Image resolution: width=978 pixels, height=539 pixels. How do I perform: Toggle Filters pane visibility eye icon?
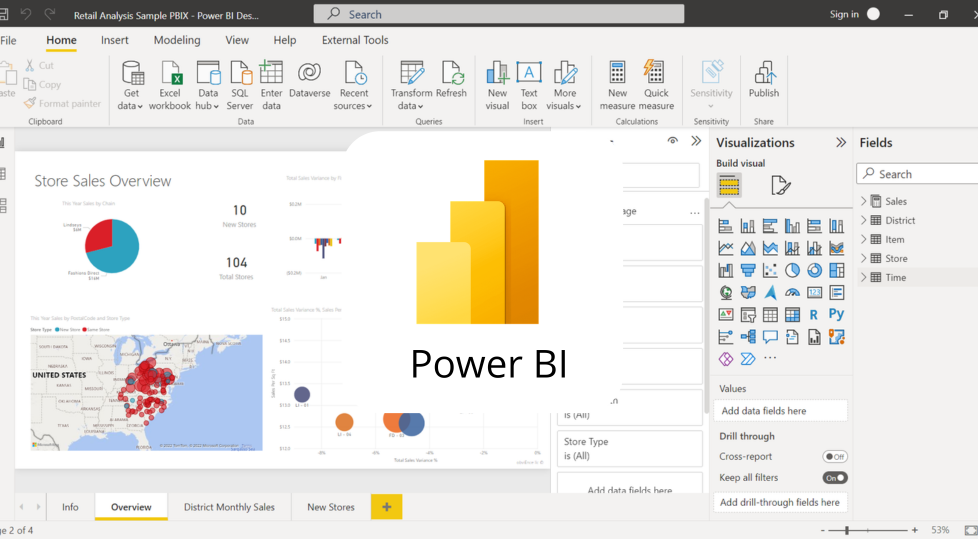[x=672, y=140]
